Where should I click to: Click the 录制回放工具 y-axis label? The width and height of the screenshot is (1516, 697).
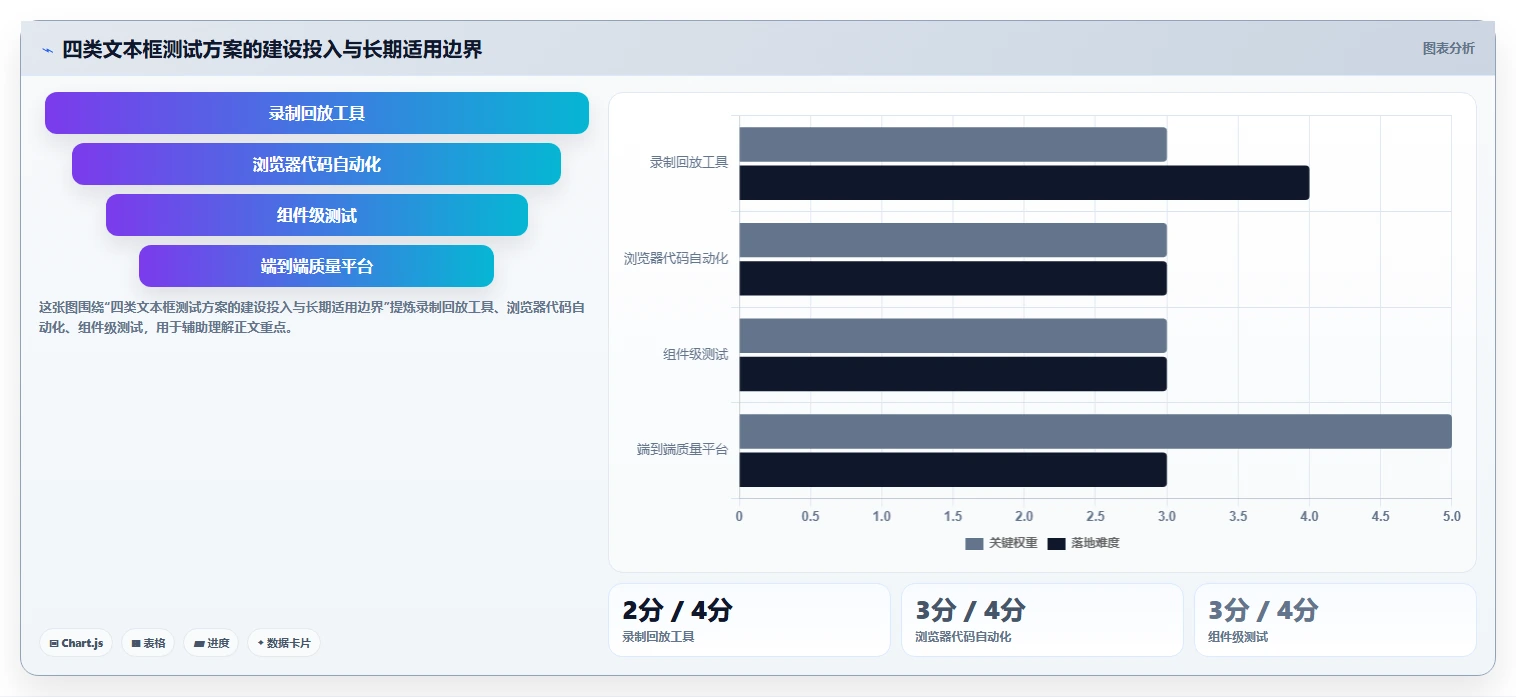point(689,162)
